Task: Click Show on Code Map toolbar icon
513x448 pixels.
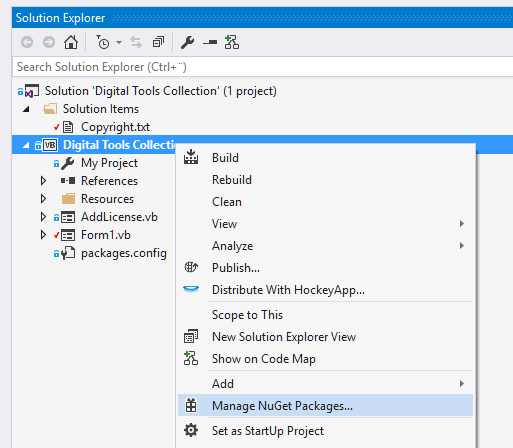Action: pyautogui.click(x=232, y=42)
